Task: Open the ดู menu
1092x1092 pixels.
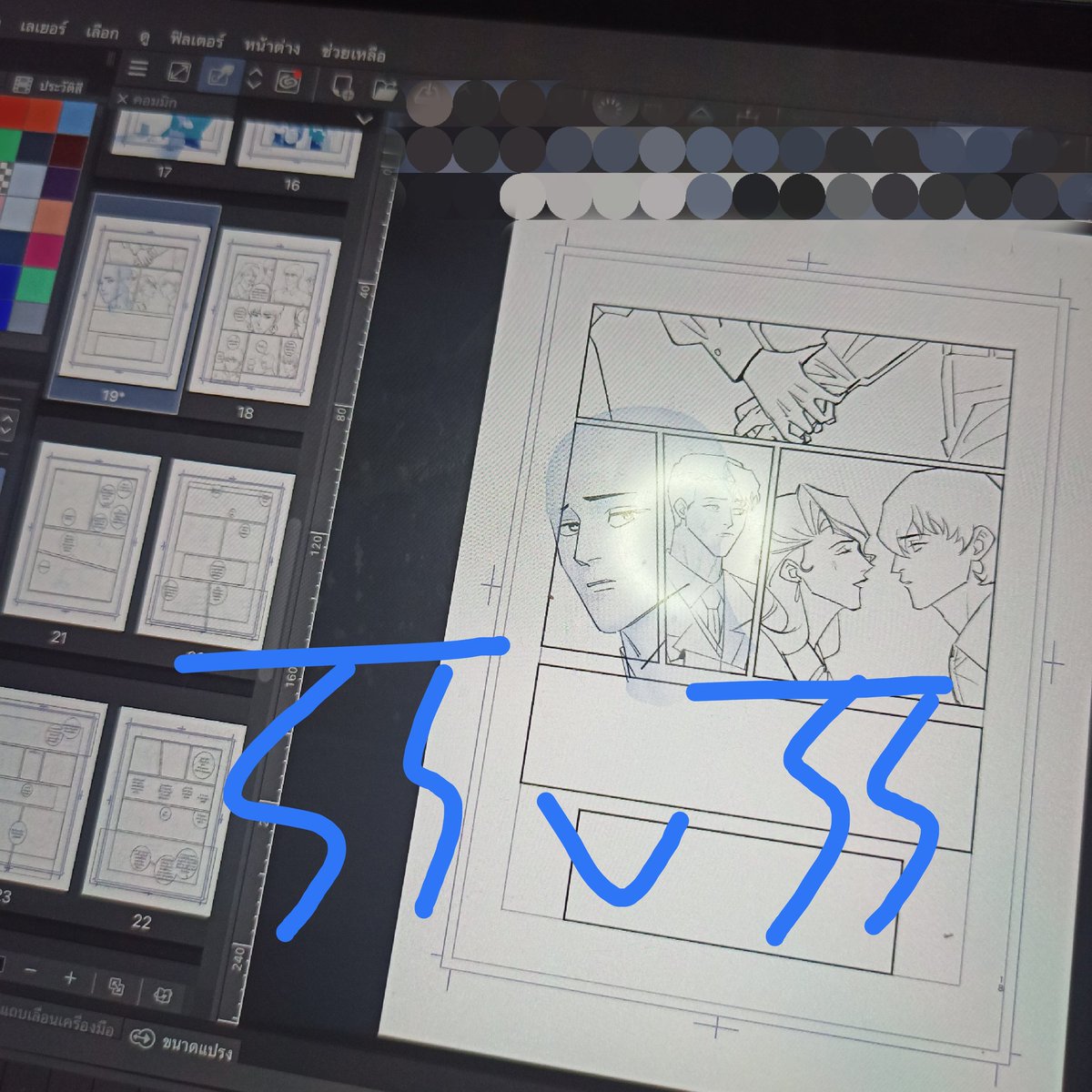Action: (x=144, y=37)
